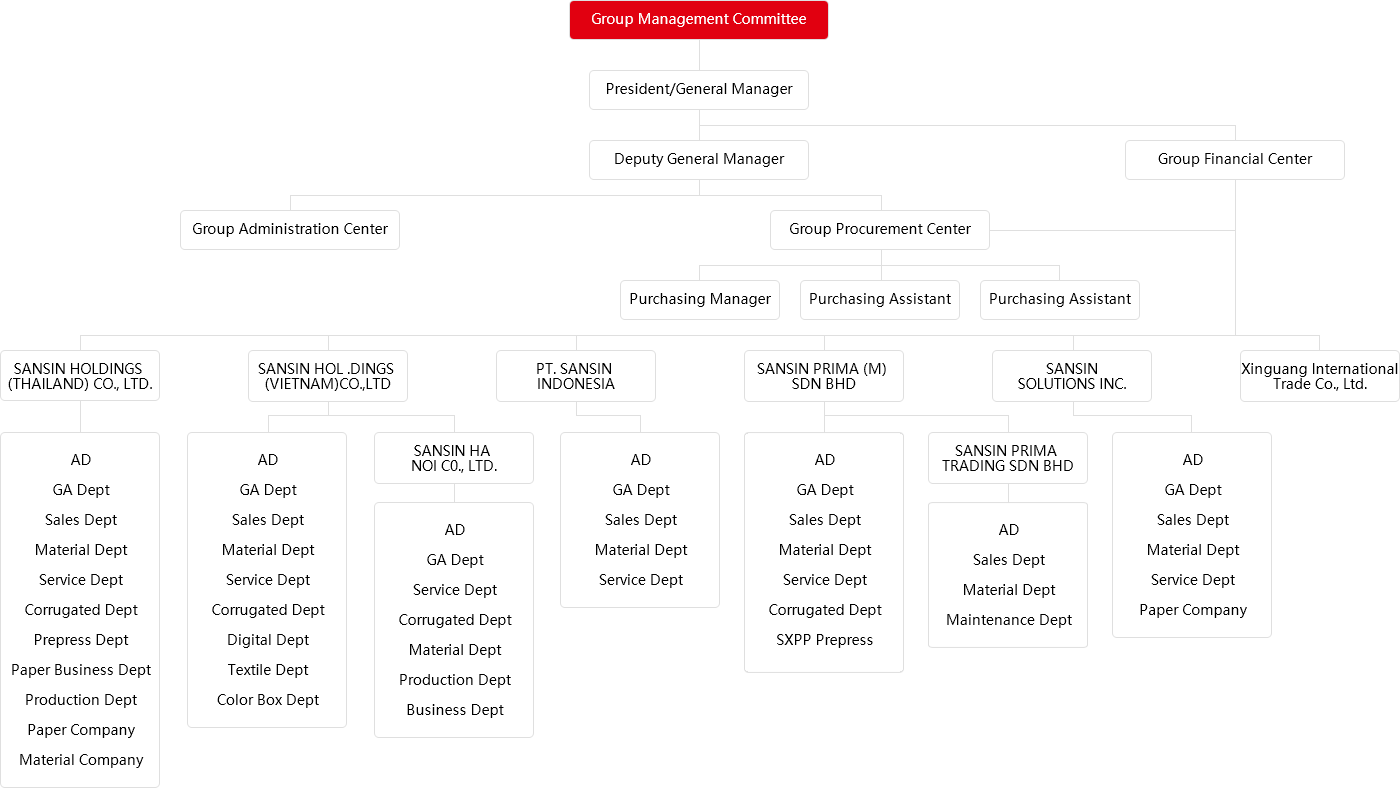The image size is (1400, 788).
Task: Click the Purchasing Manager box
Action: pos(700,299)
